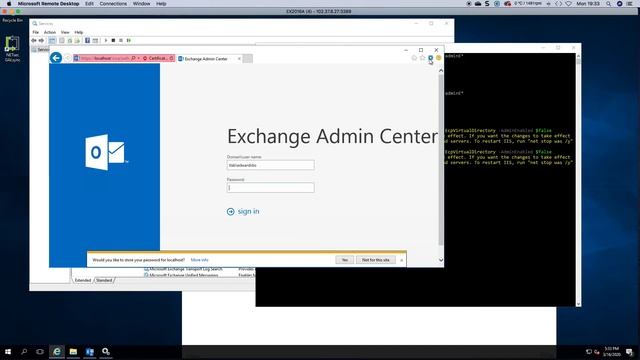The image size is (640, 360).
Task: Close the Exchange Admin Center tab
Action: tap(239, 59)
